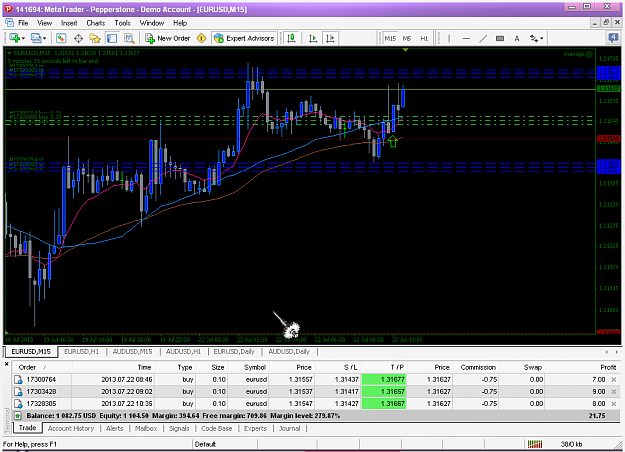Select the vertical line drawing tool
The image size is (625, 452).
click(x=449, y=38)
